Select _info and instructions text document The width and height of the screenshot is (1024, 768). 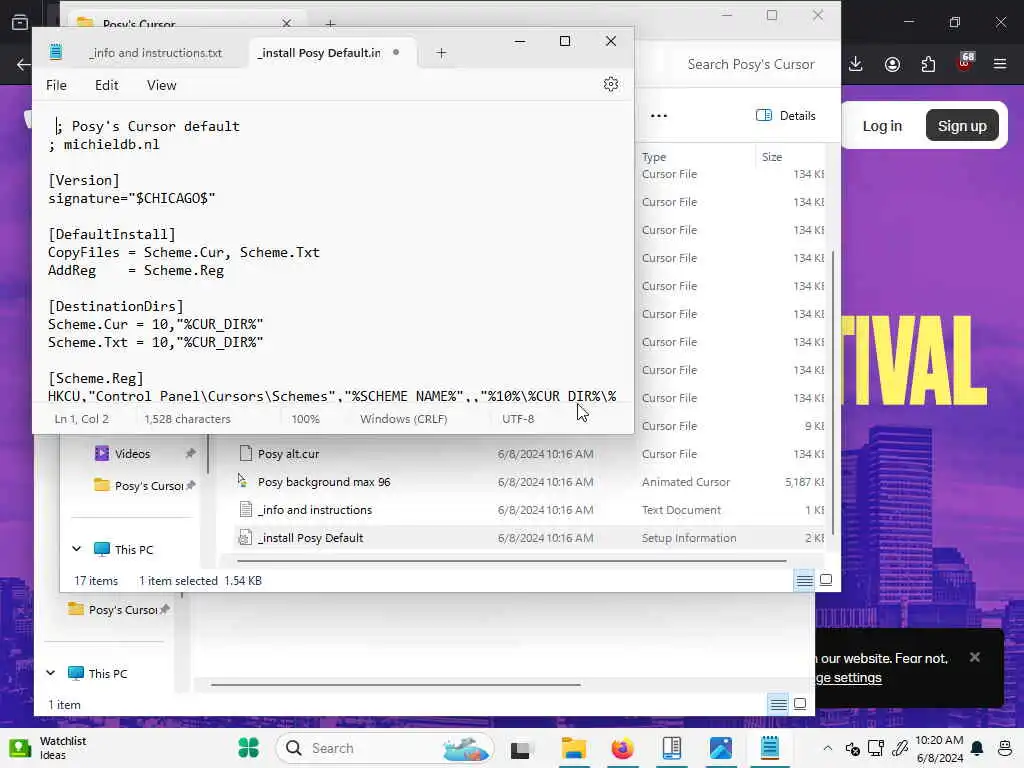pyautogui.click(x=315, y=510)
